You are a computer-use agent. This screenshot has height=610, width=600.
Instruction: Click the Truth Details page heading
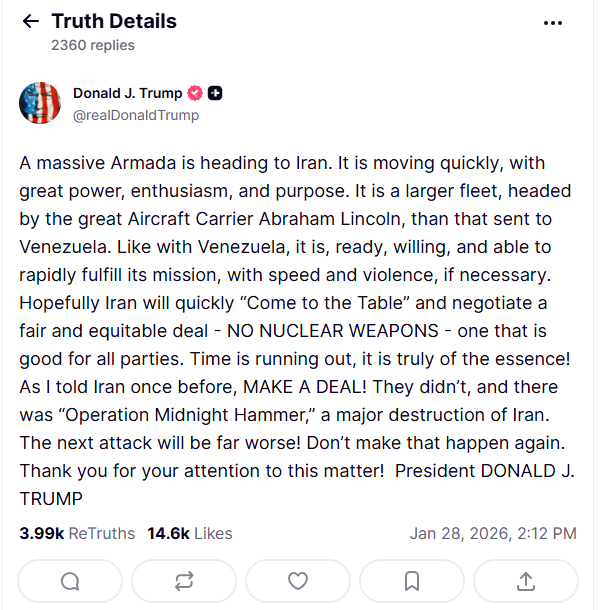[114, 21]
